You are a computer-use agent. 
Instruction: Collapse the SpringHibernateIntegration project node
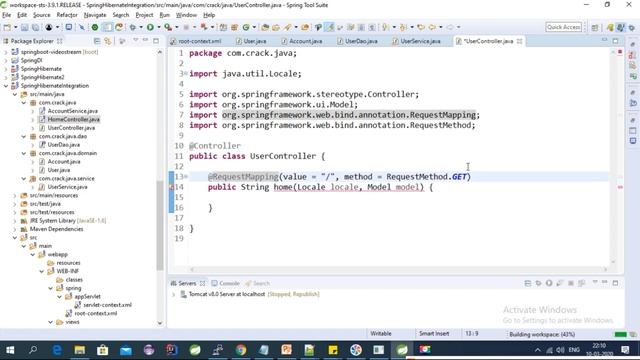click(x=6, y=86)
